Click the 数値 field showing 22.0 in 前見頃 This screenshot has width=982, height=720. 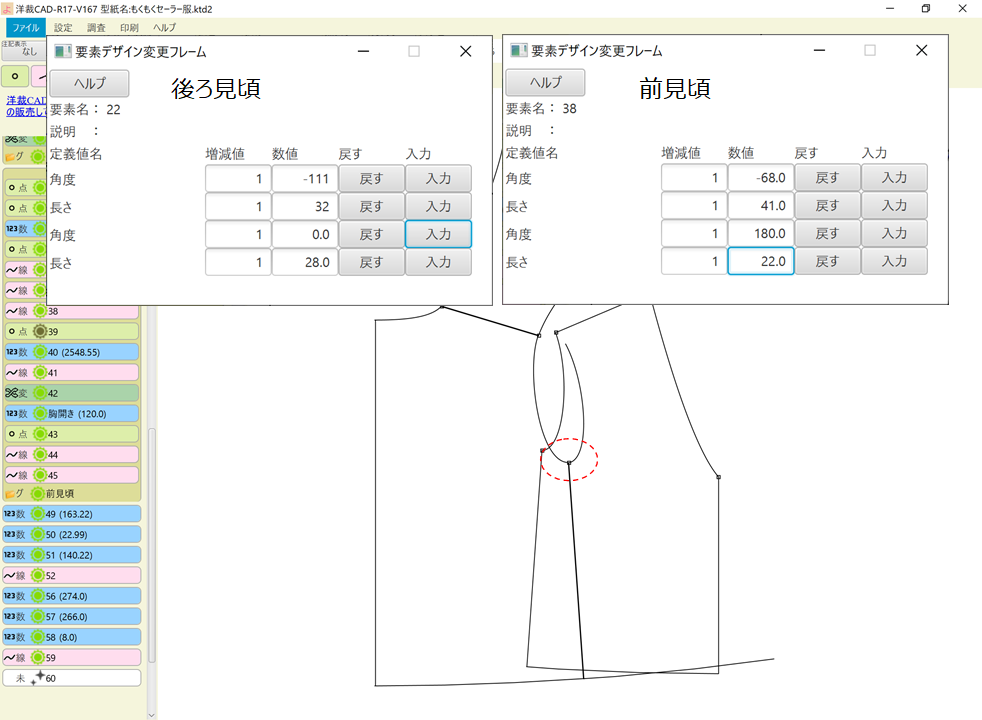pos(760,261)
